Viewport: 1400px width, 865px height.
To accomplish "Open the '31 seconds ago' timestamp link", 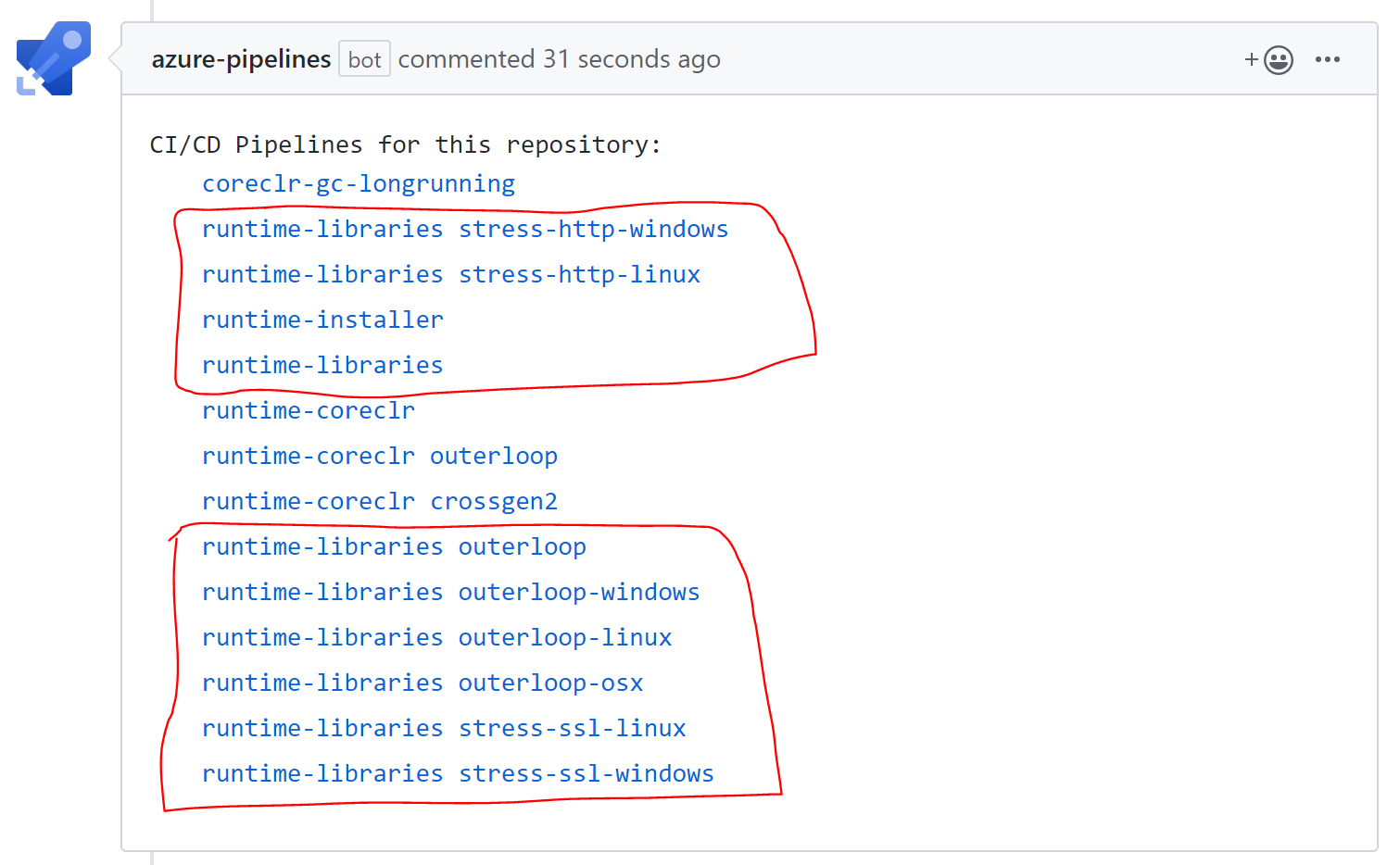I will (x=632, y=59).
